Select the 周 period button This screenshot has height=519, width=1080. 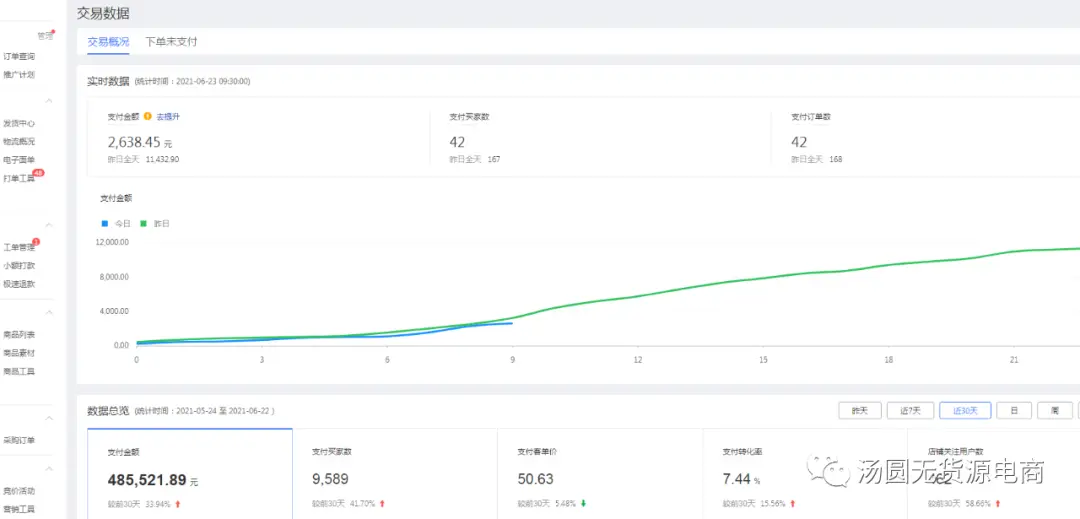coord(1055,410)
